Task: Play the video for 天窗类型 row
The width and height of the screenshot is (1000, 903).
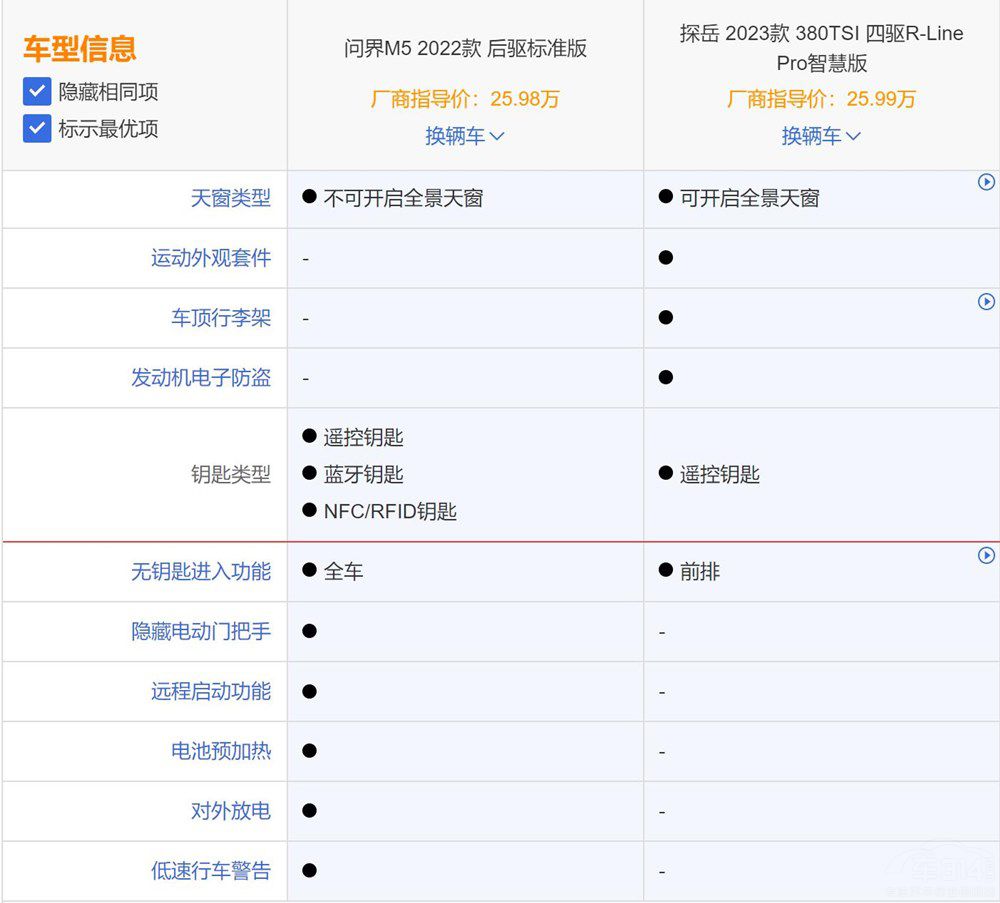Action: pyautogui.click(x=986, y=182)
